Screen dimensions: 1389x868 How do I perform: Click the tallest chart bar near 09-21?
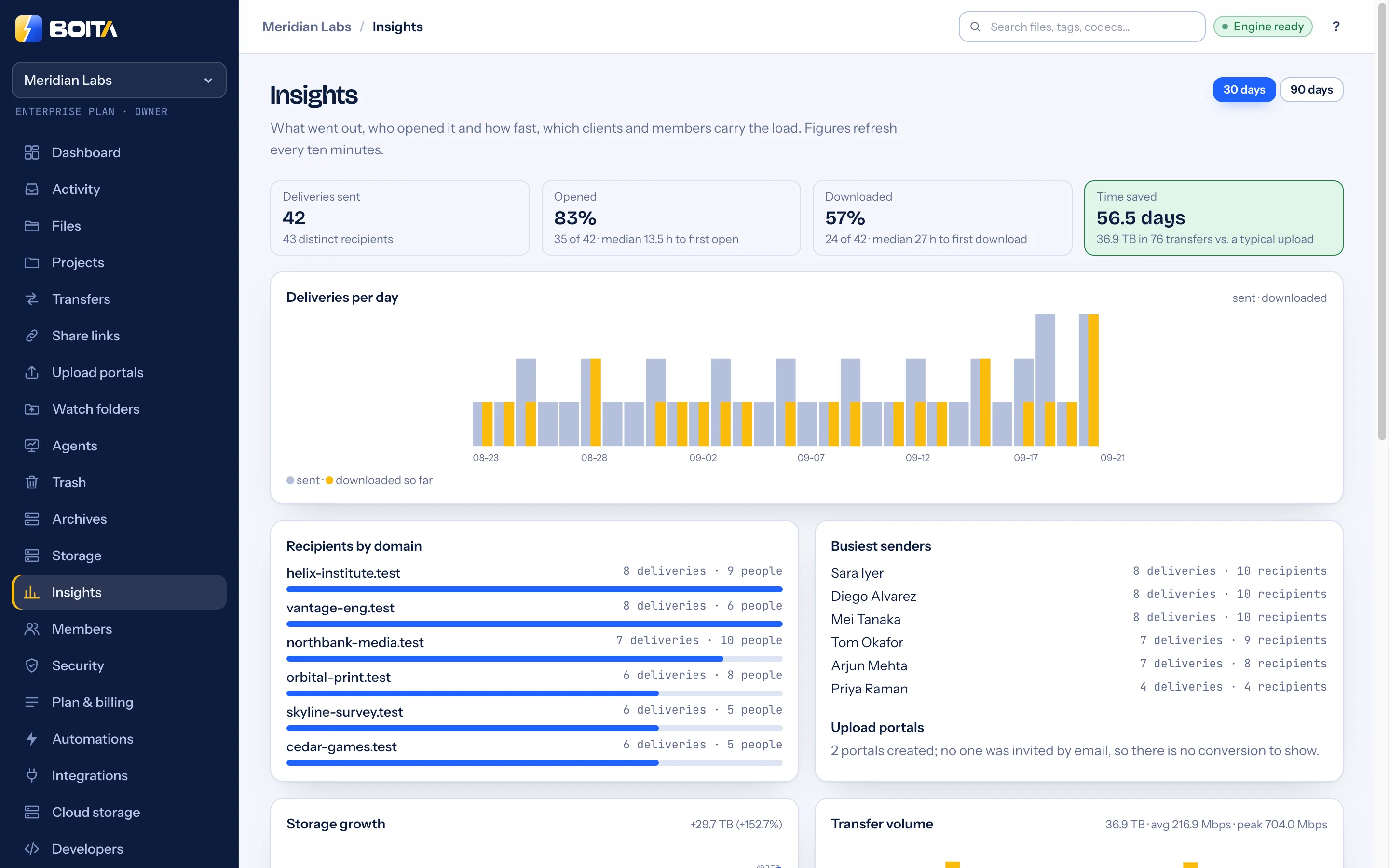point(1093,380)
